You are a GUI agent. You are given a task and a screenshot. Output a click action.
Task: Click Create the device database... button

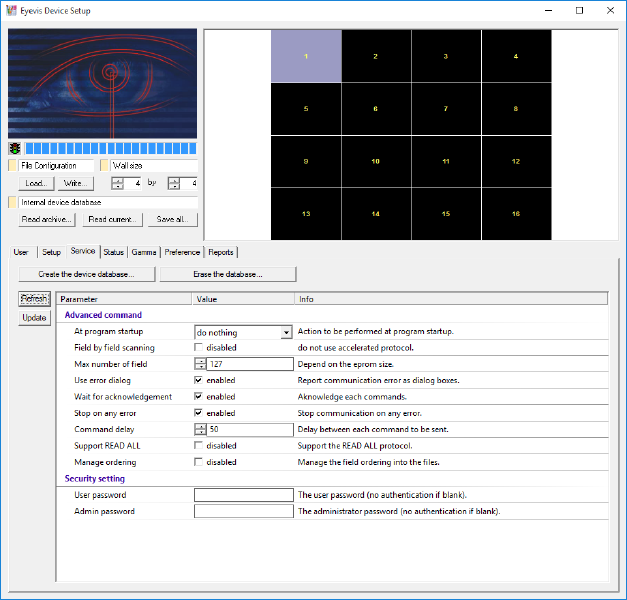coord(86,274)
